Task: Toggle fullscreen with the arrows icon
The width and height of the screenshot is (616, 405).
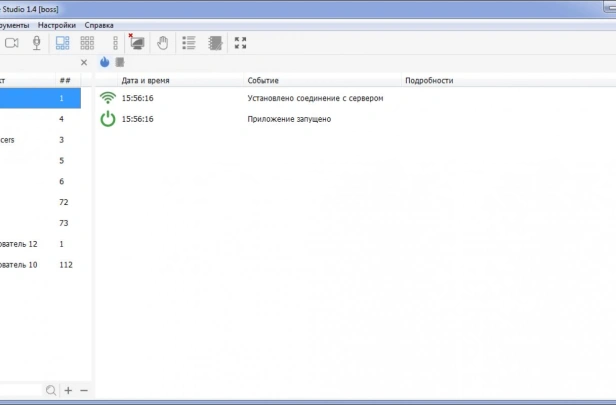Action: pos(240,43)
